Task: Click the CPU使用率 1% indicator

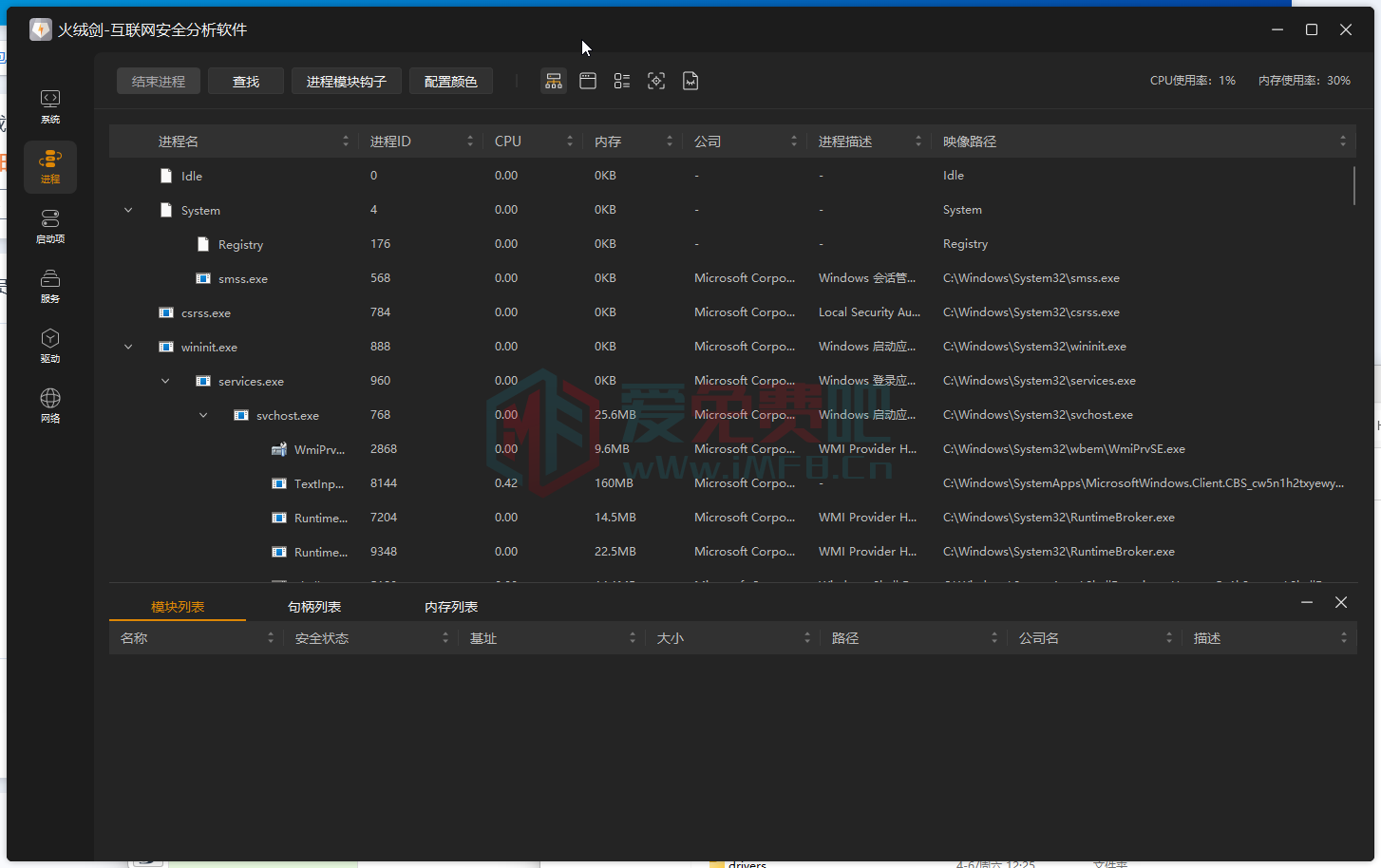Action: [1193, 81]
